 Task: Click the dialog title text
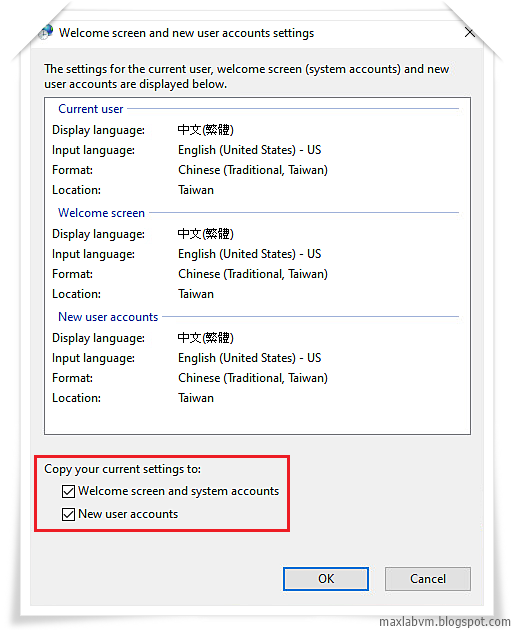click(186, 33)
